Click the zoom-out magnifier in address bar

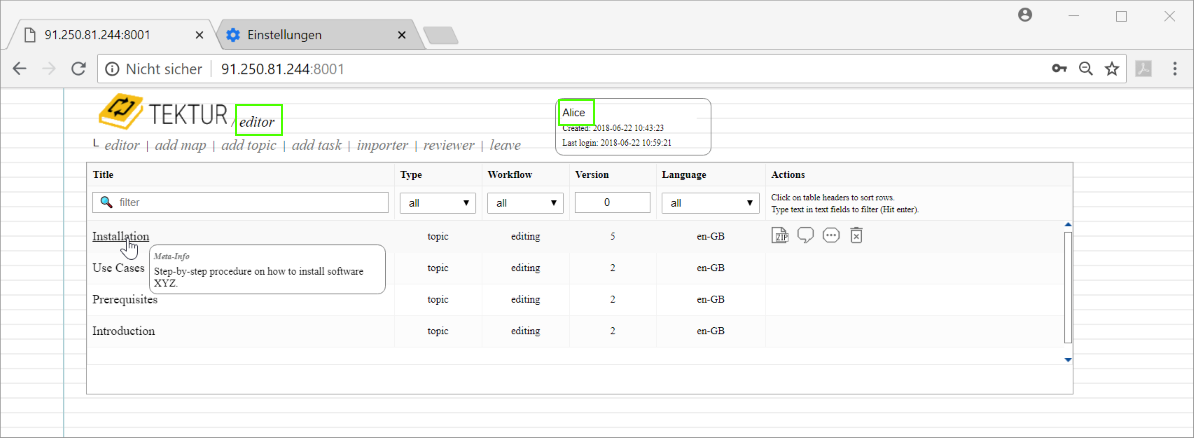(1085, 68)
